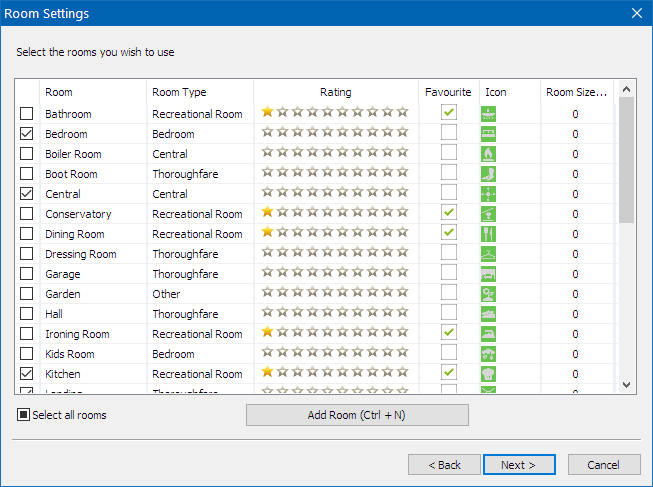This screenshot has width=653, height=487.
Task: Go to previous step with Back
Action: tap(444, 465)
